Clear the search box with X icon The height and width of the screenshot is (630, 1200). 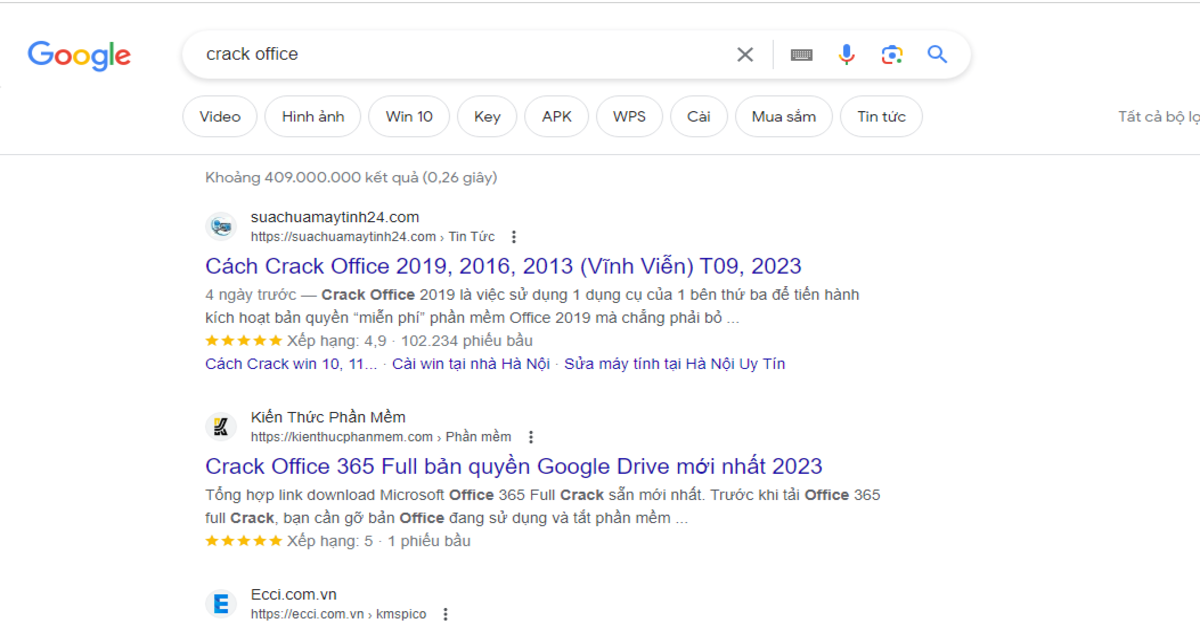(745, 55)
